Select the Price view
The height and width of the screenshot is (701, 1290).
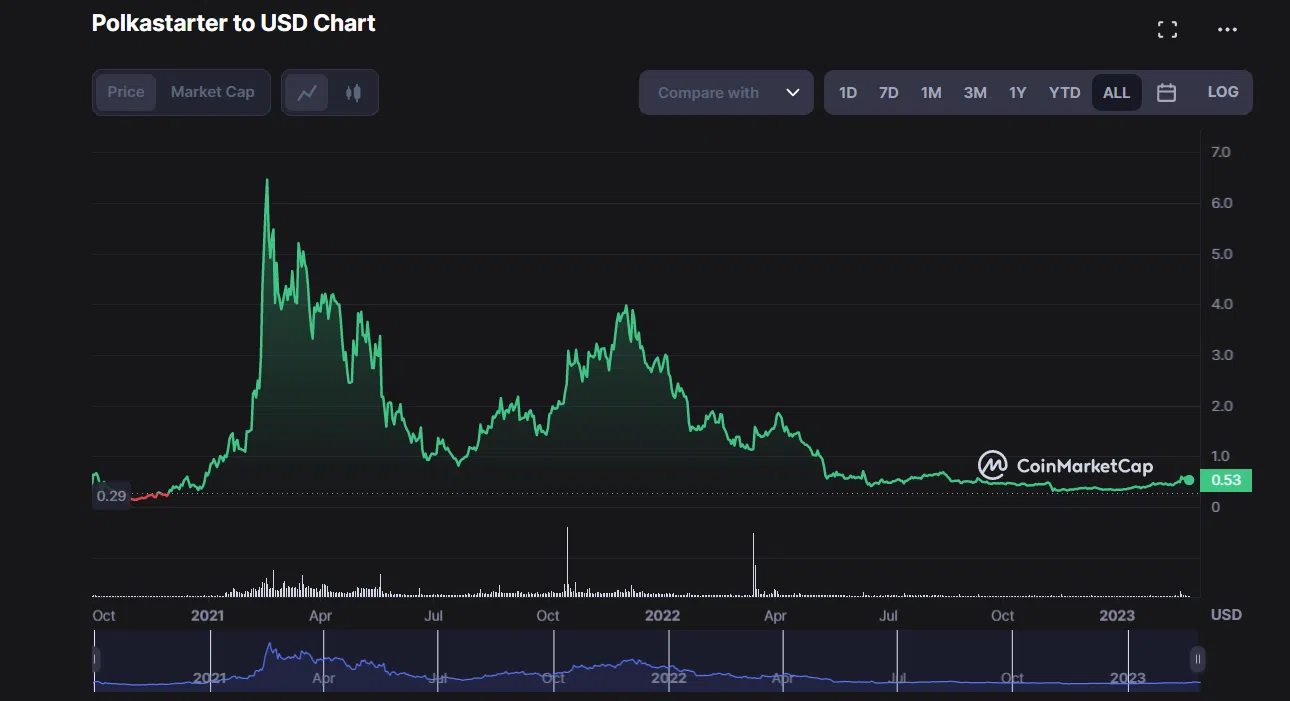[126, 92]
